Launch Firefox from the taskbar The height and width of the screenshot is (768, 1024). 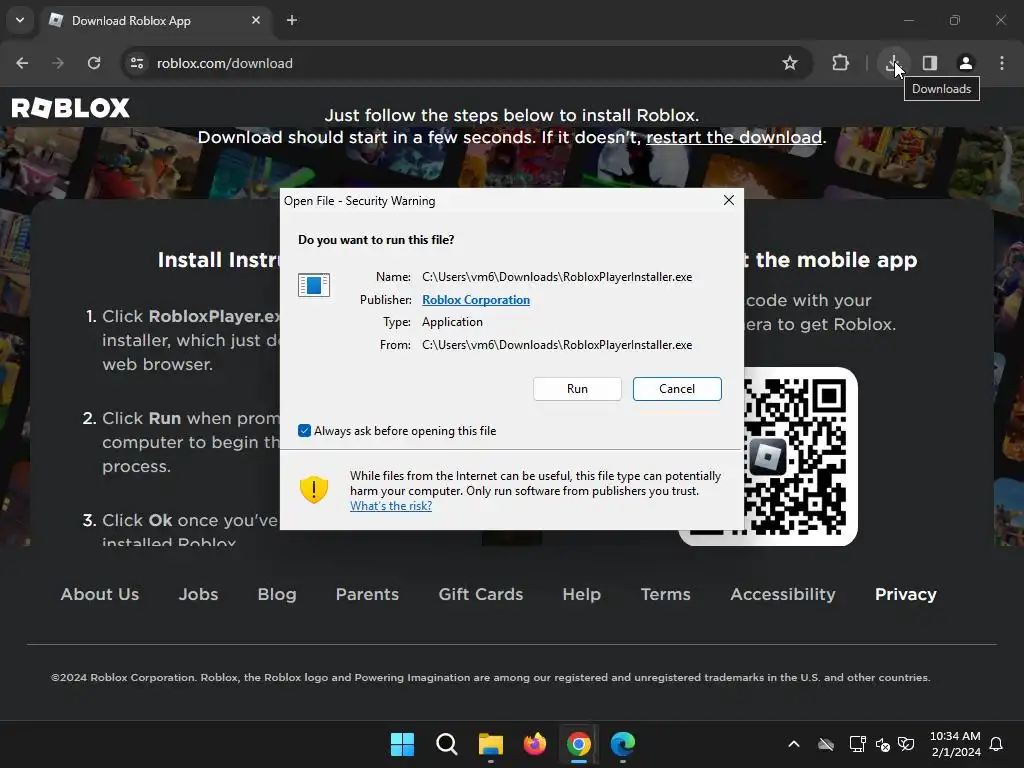(534, 744)
